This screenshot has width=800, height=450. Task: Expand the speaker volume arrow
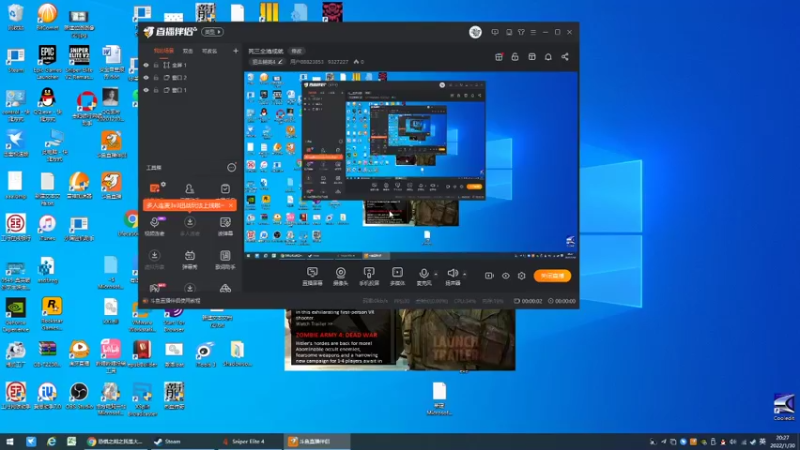[465, 274]
